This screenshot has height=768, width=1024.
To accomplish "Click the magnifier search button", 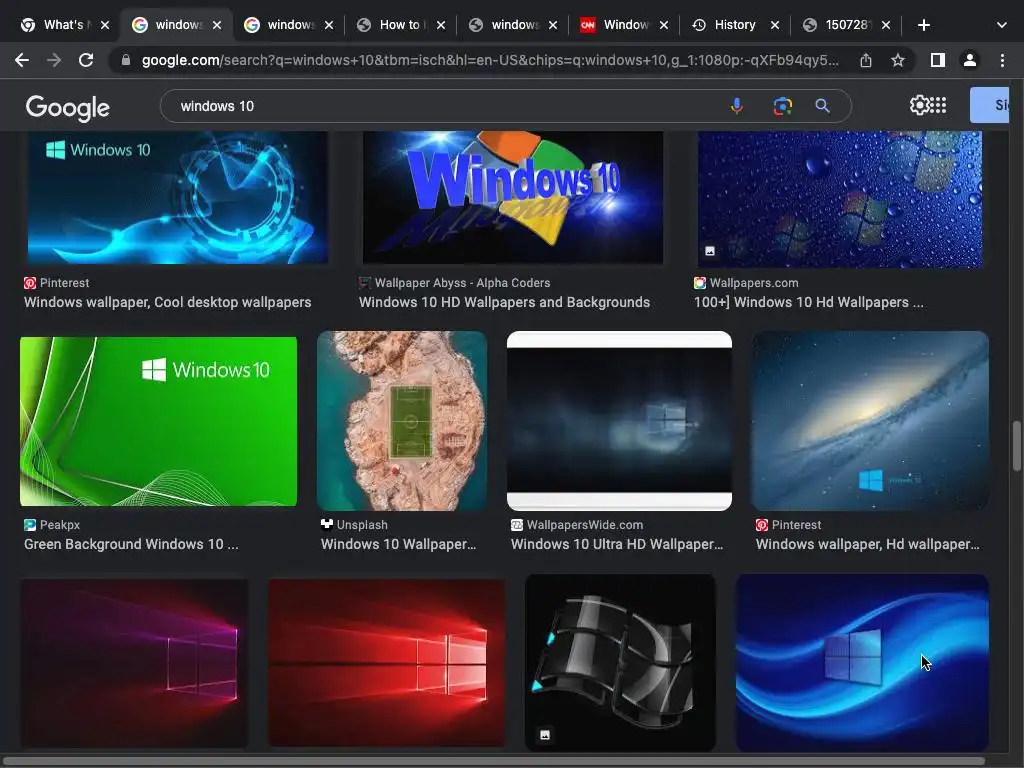I will pyautogui.click(x=822, y=106).
